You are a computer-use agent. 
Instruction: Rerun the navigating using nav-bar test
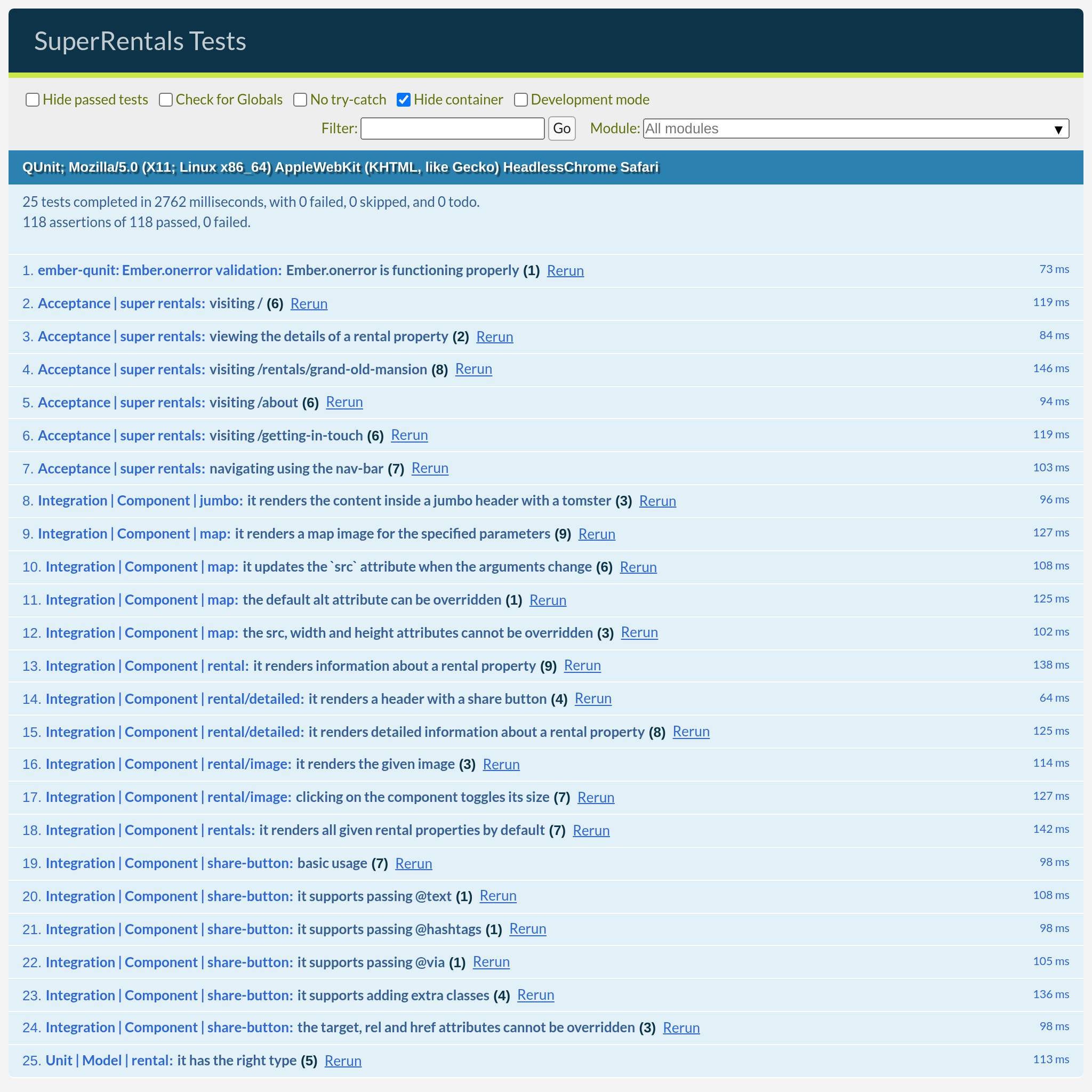pyautogui.click(x=430, y=468)
